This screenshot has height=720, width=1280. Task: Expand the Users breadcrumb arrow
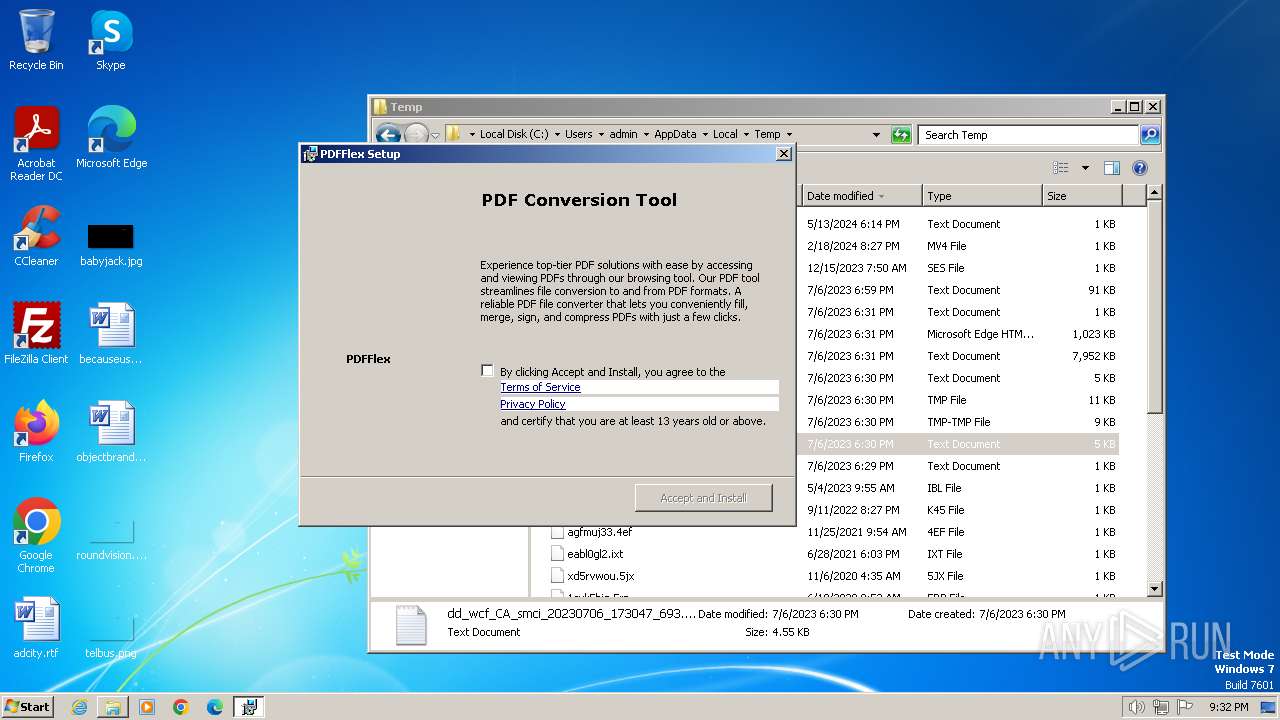tap(600, 134)
